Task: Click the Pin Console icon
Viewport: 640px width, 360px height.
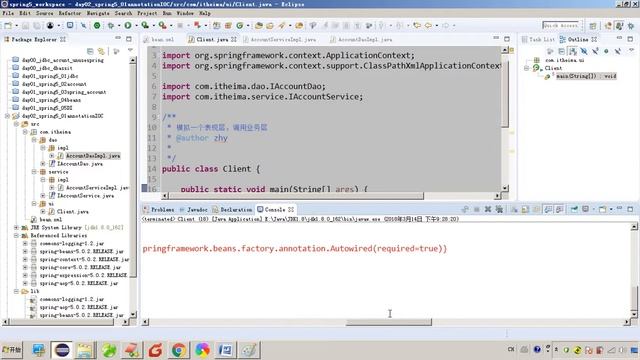Action: click(574, 209)
